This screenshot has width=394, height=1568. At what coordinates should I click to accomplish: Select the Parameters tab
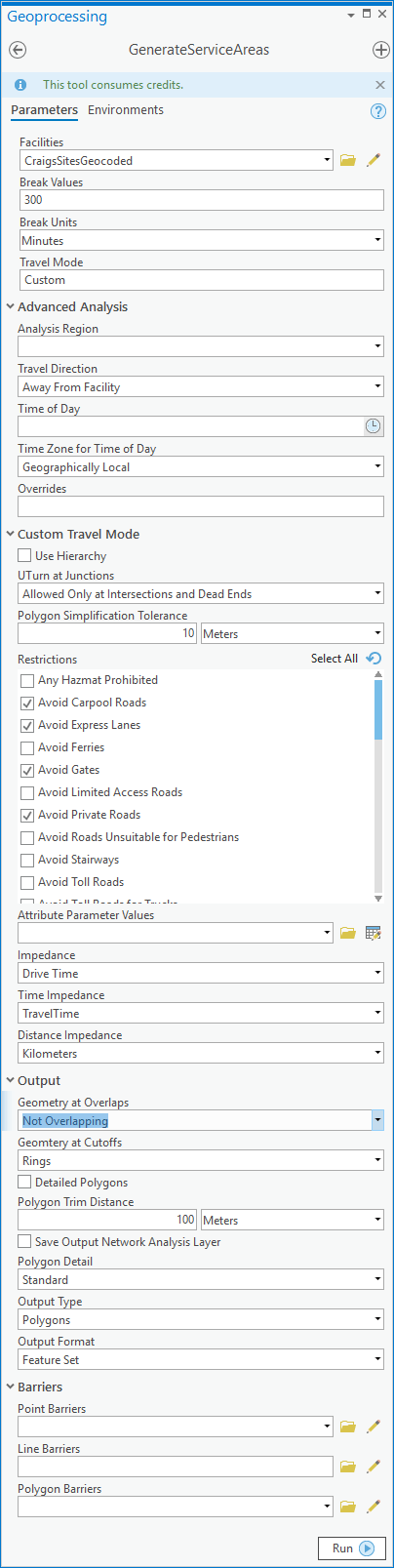44,110
